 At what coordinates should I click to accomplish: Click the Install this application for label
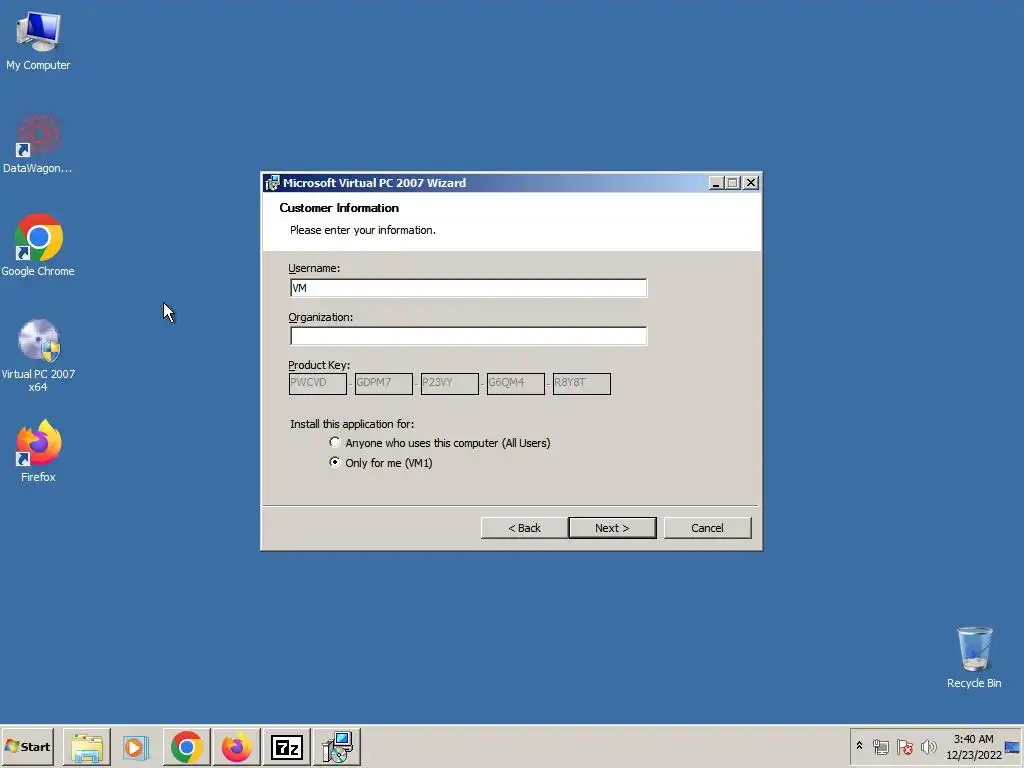coord(352,424)
